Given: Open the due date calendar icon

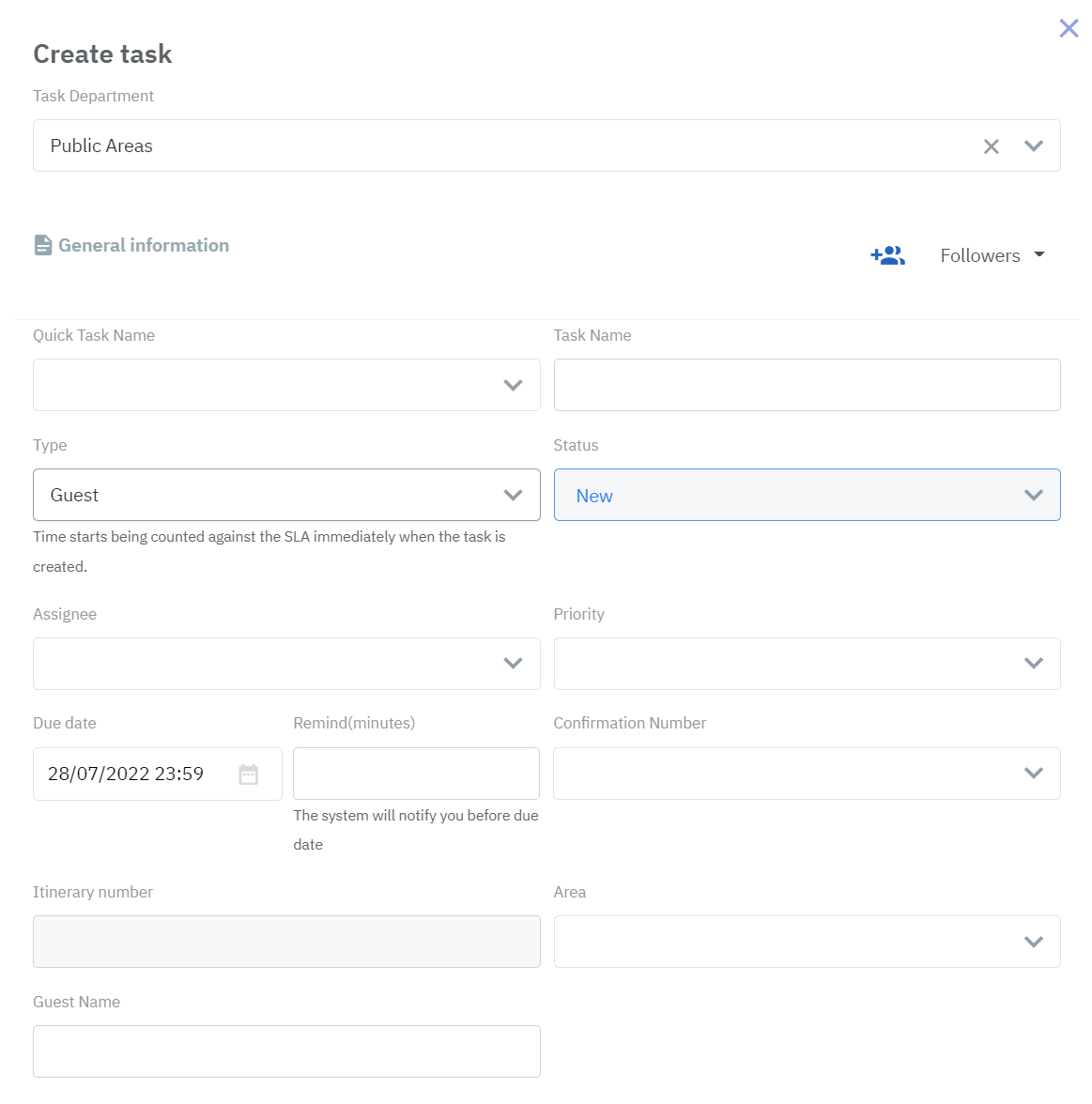Looking at the screenshot, I should pyautogui.click(x=248, y=774).
